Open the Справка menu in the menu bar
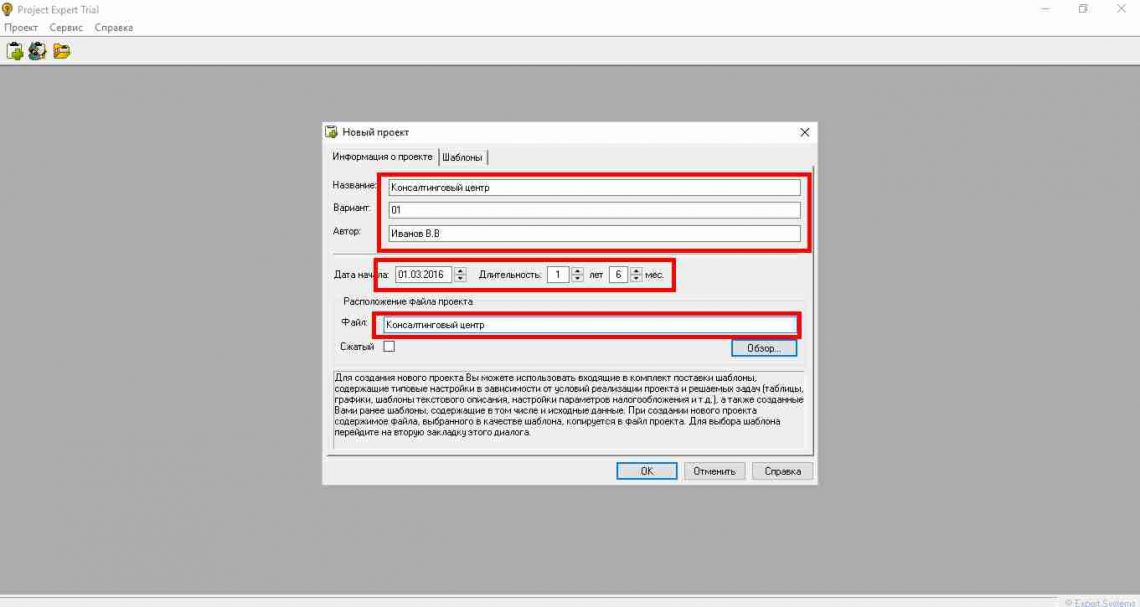This screenshot has width=1140, height=607. [113, 27]
